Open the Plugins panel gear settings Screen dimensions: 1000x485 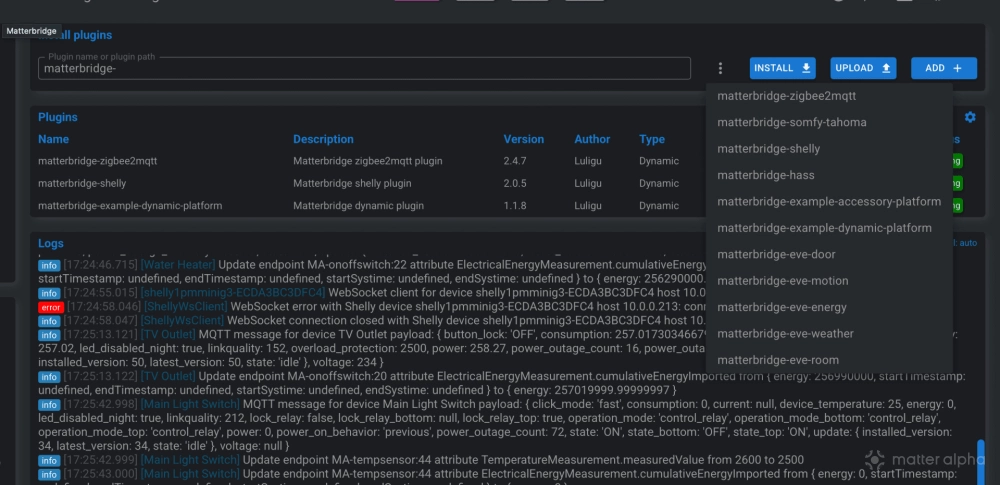point(969,117)
